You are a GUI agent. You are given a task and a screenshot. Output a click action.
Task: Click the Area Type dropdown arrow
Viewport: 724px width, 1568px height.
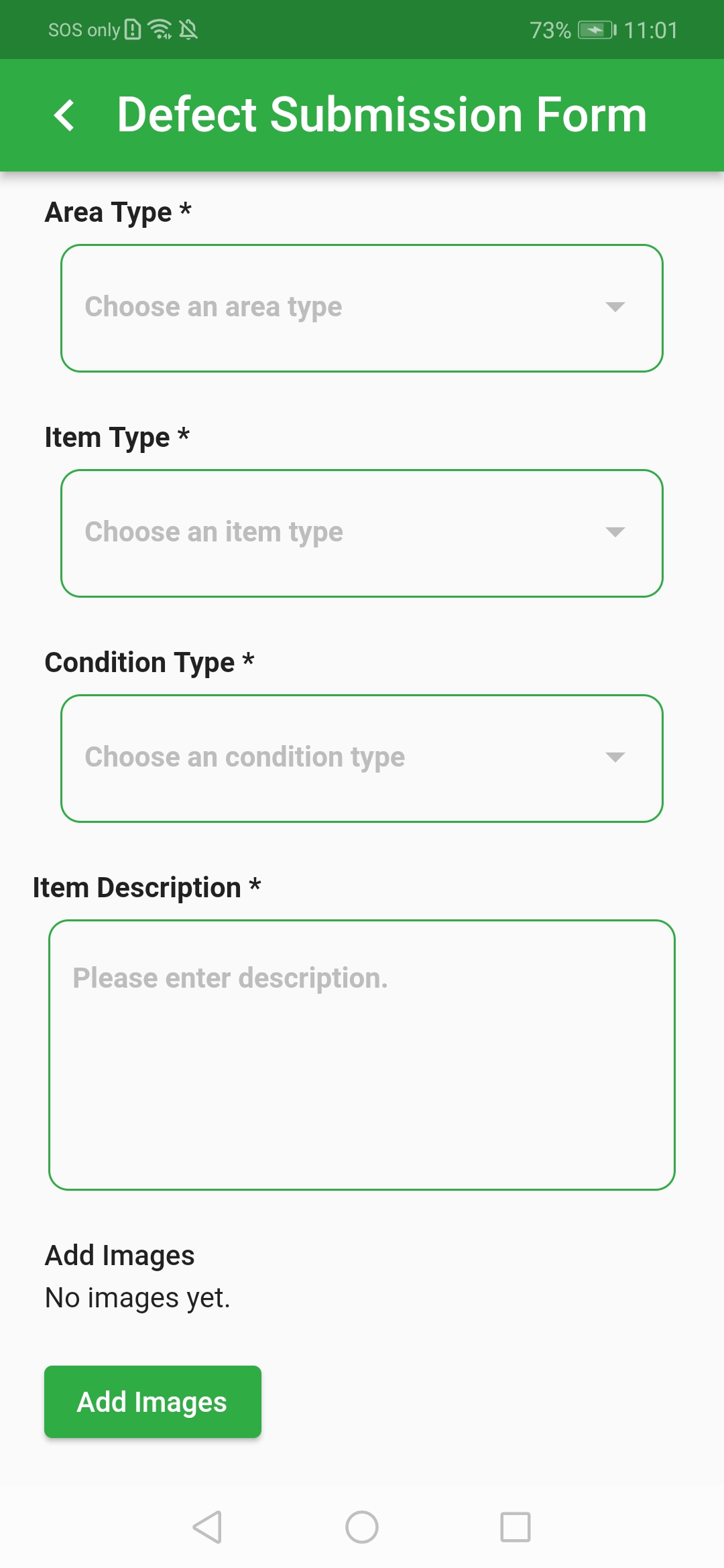(615, 307)
